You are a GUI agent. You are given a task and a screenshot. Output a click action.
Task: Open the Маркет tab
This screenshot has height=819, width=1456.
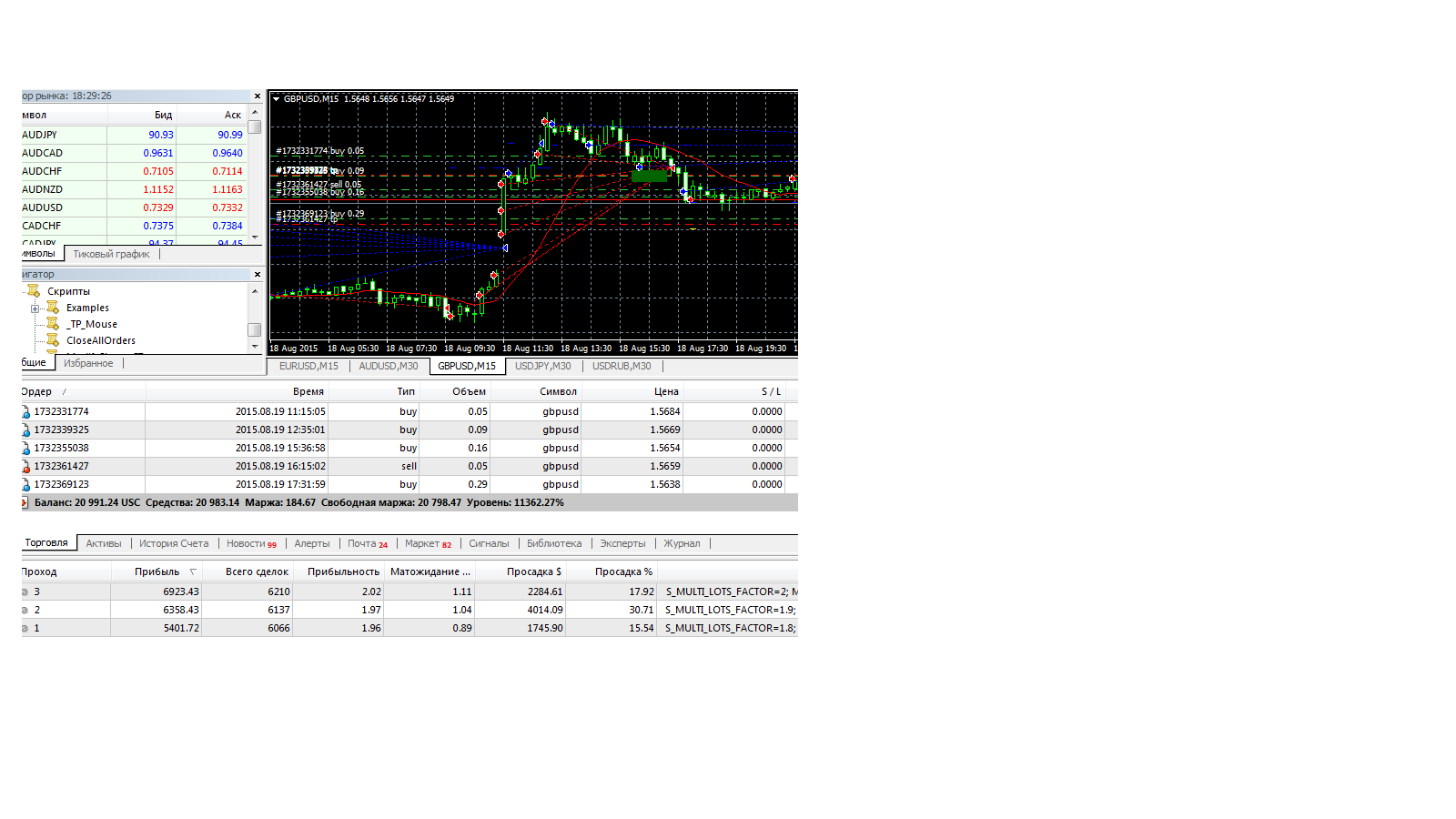[x=428, y=543]
